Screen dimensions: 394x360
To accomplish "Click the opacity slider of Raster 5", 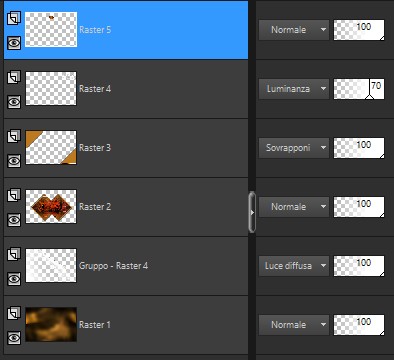I will pyautogui.click(x=359, y=30).
